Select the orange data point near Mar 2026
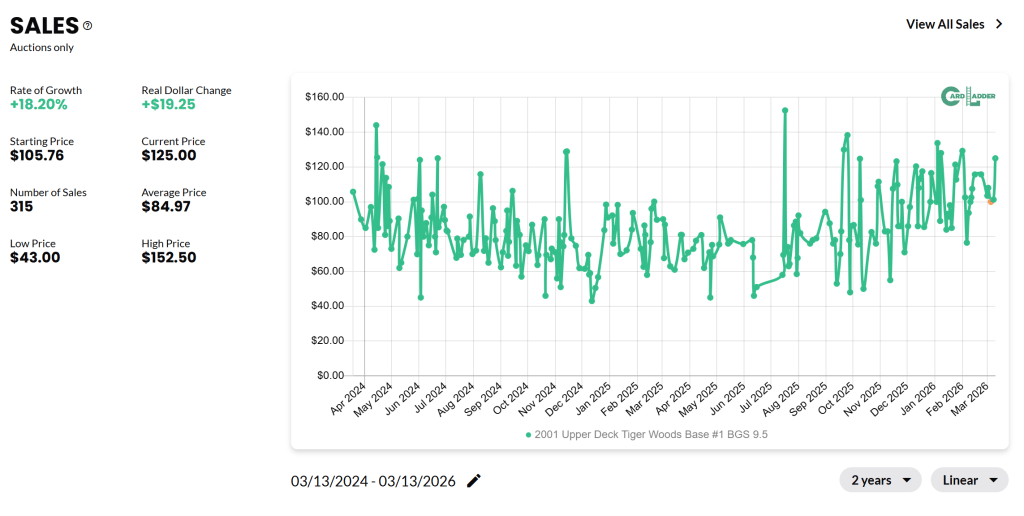 [990, 202]
